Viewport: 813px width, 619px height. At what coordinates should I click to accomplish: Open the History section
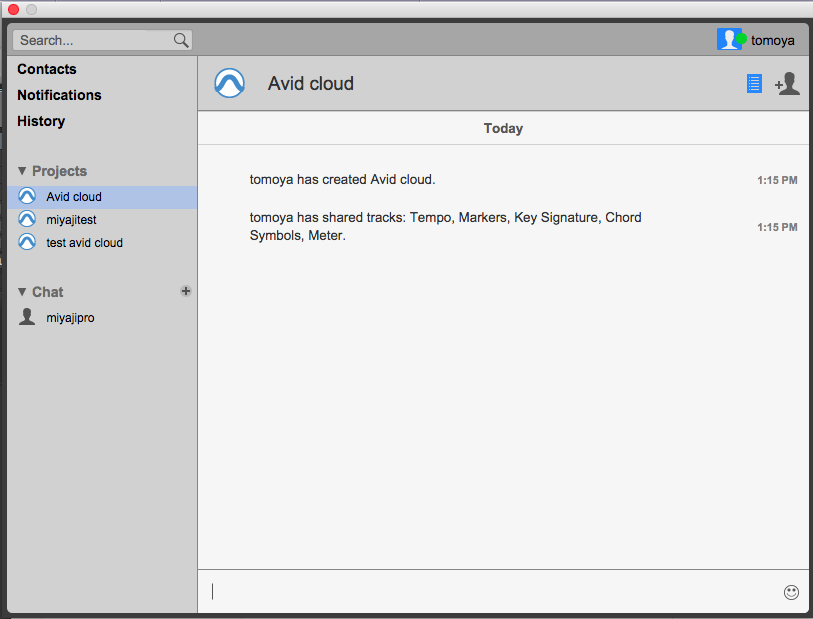click(41, 121)
